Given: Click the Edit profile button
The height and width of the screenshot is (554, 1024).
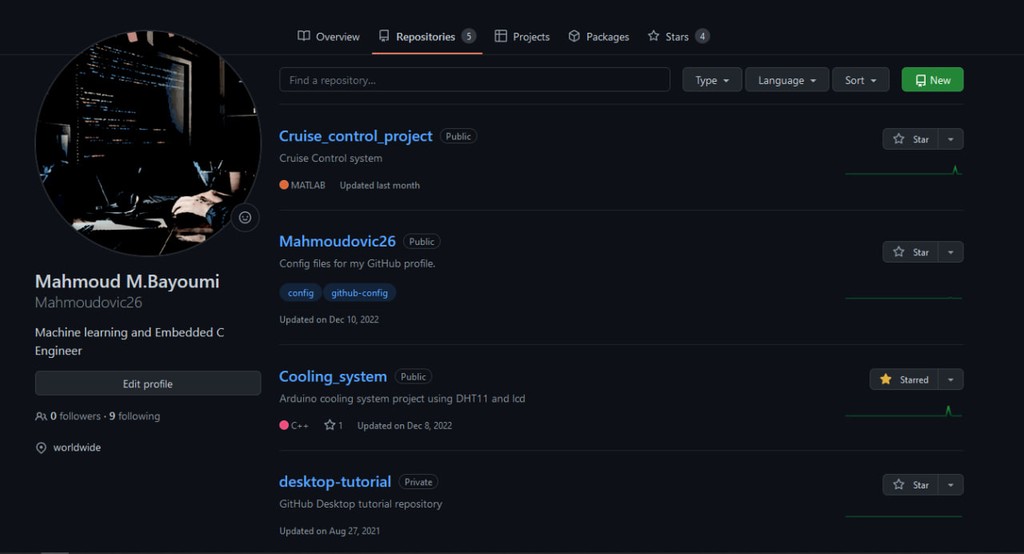Looking at the screenshot, I should click(148, 383).
